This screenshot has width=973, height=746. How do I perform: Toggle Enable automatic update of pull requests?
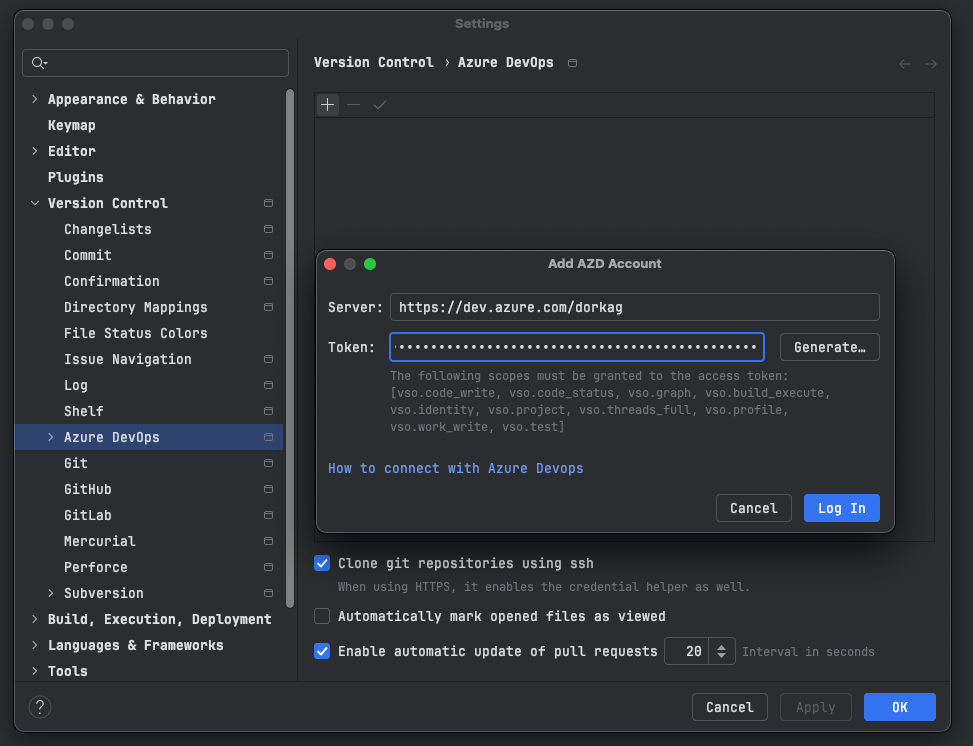click(322, 651)
